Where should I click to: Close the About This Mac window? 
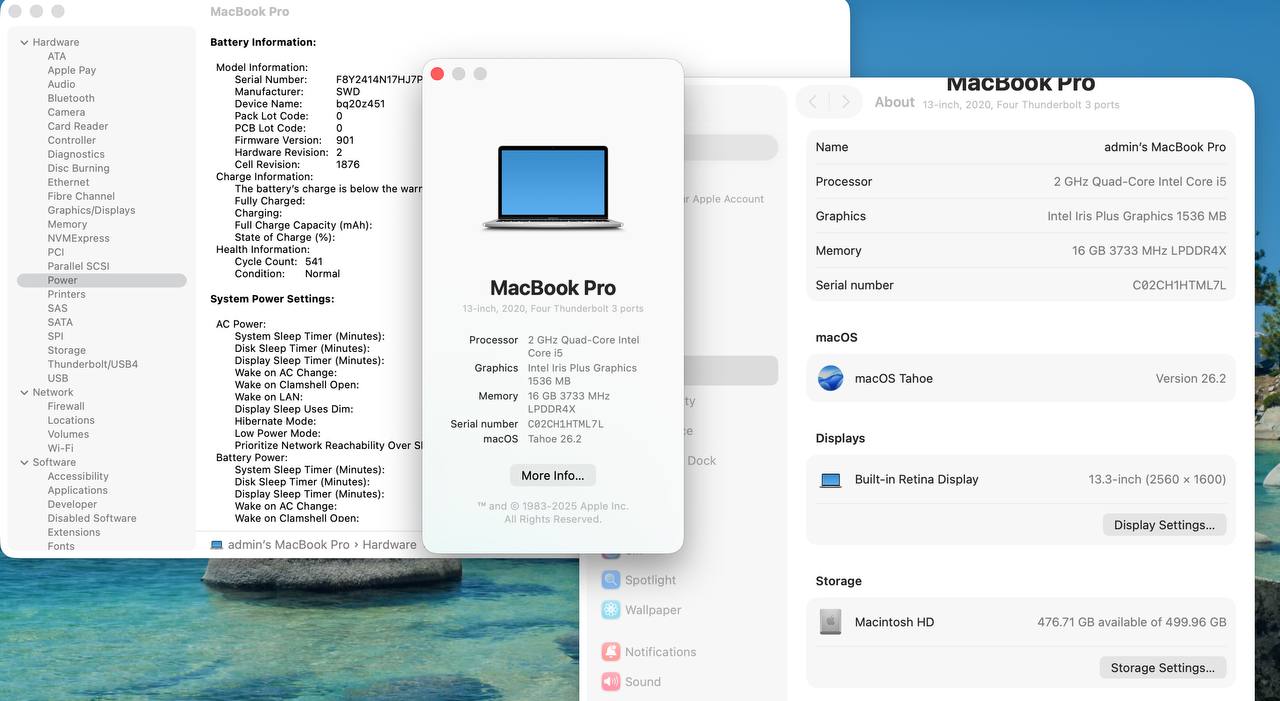point(437,74)
